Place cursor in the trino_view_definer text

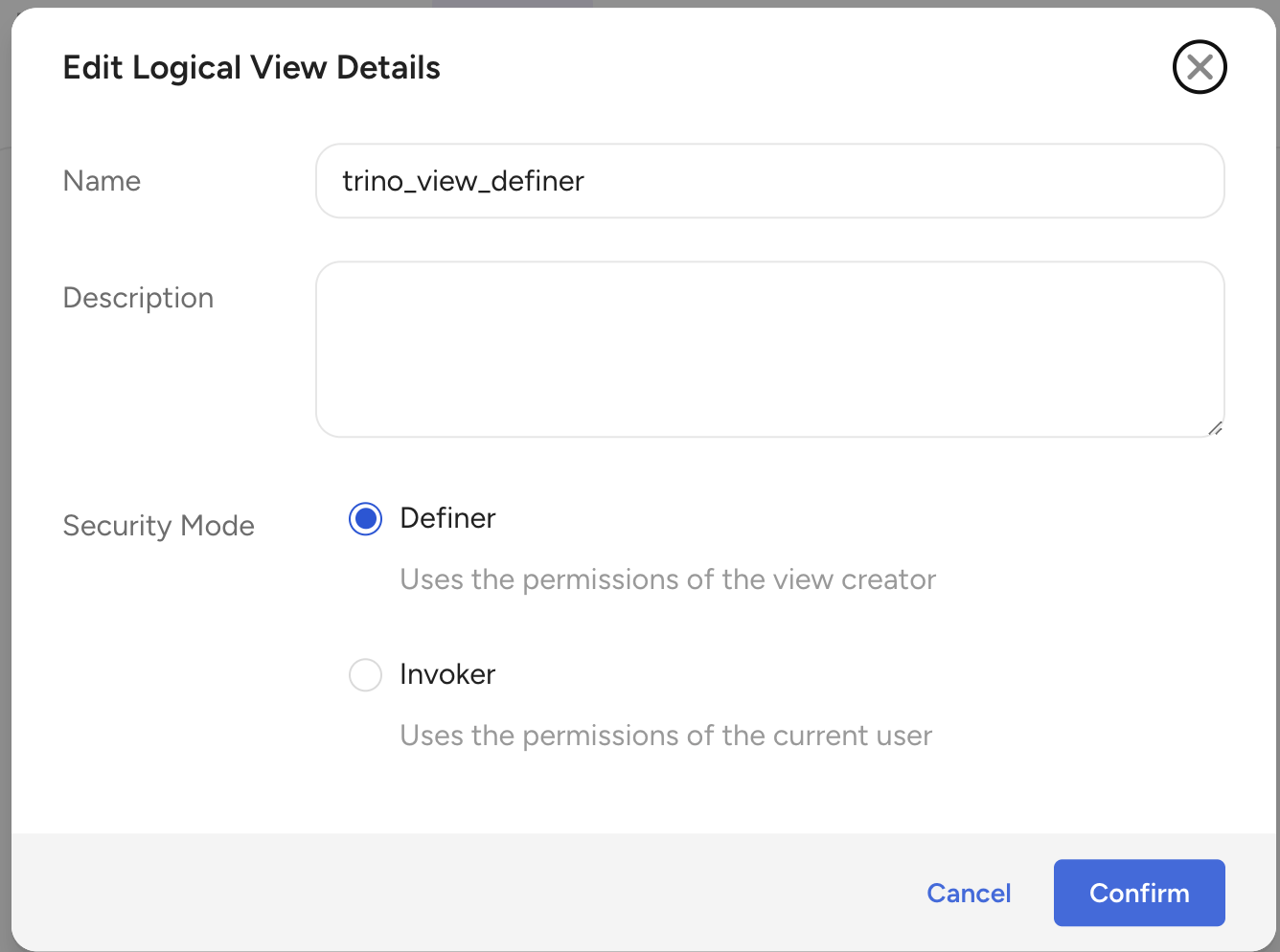coord(463,181)
